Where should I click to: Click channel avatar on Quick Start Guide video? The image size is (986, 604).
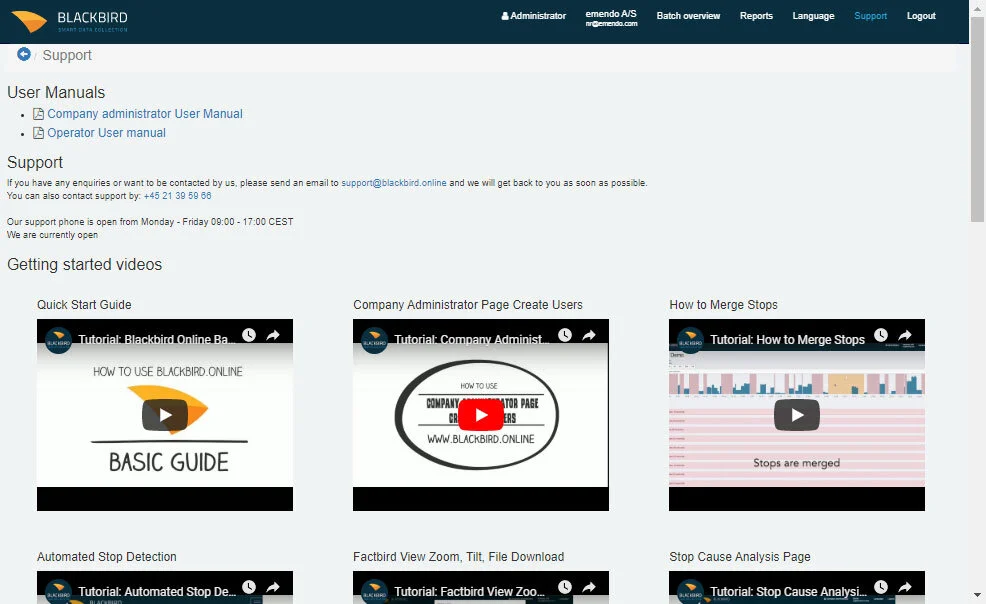[x=58, y=340]
